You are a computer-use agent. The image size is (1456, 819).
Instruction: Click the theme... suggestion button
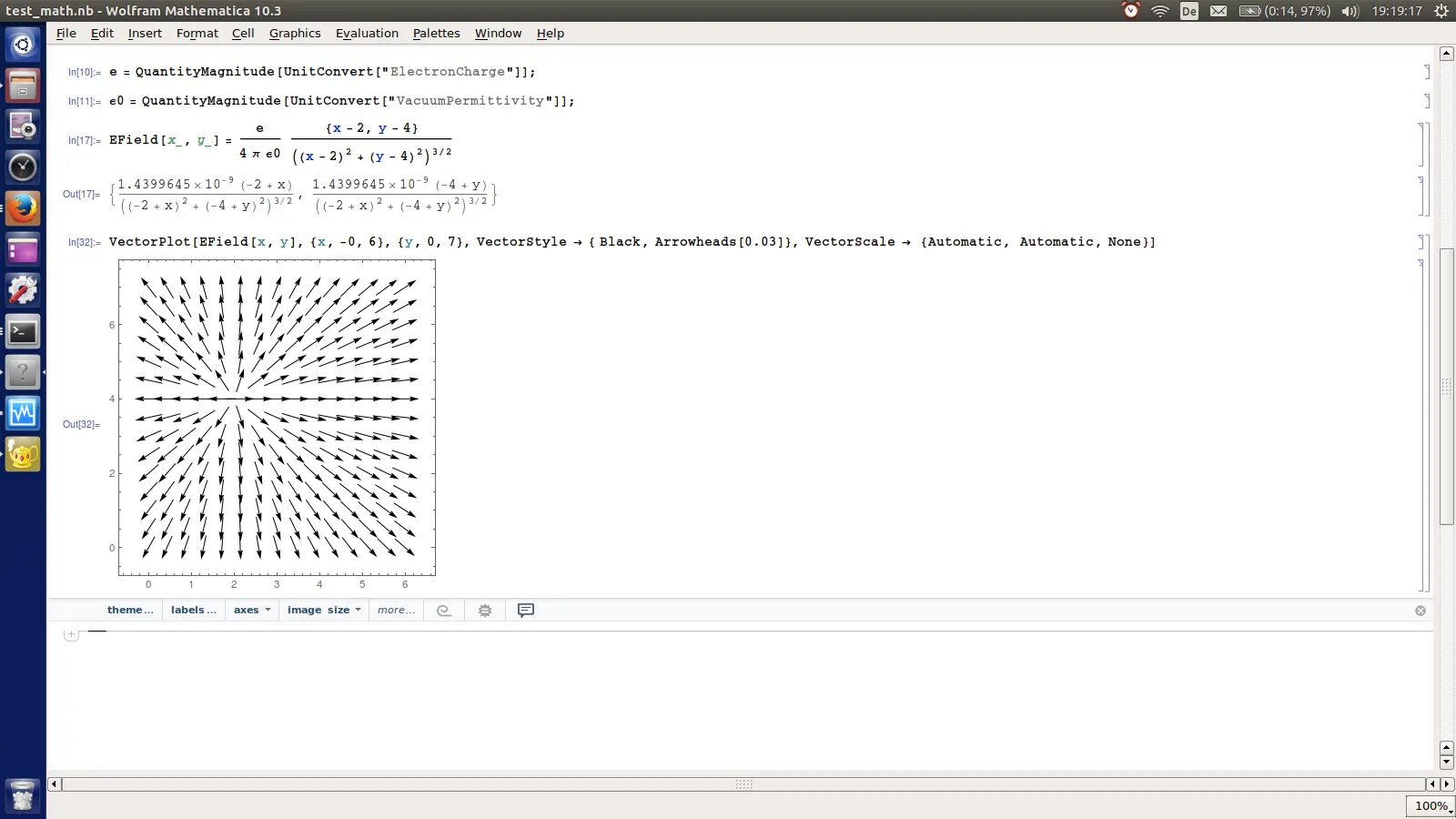[x=130, y=611]
